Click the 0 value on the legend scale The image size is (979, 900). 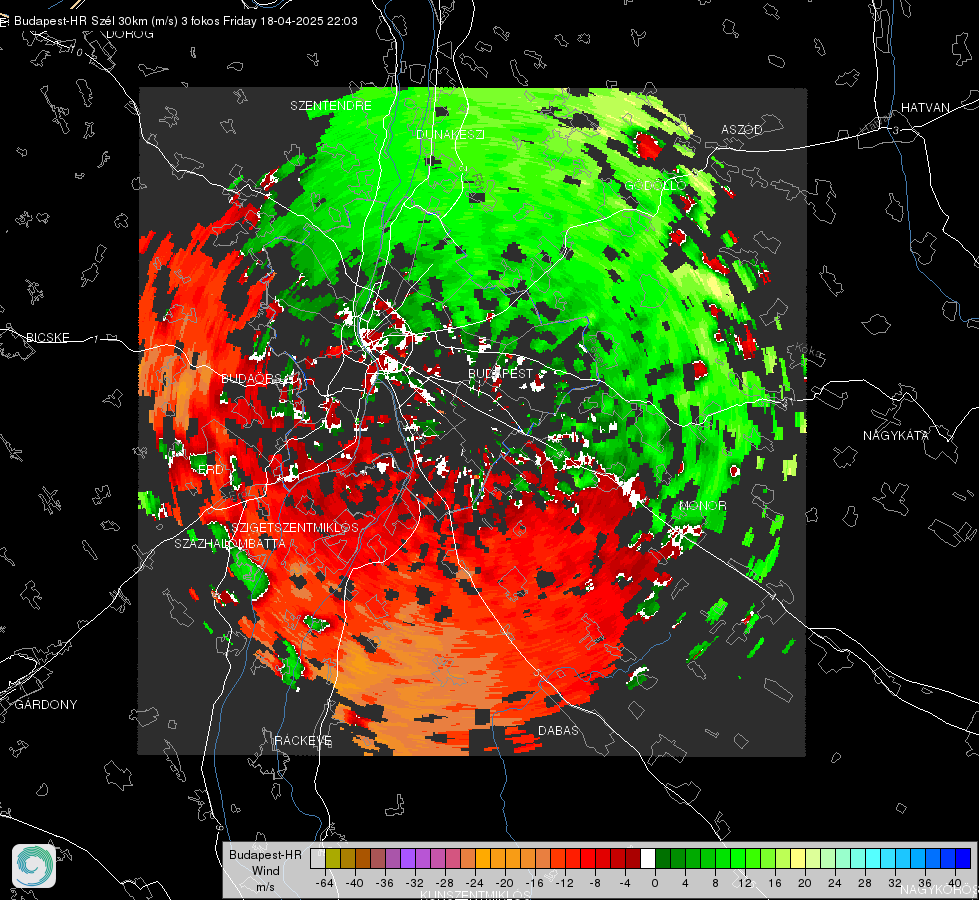655,883
